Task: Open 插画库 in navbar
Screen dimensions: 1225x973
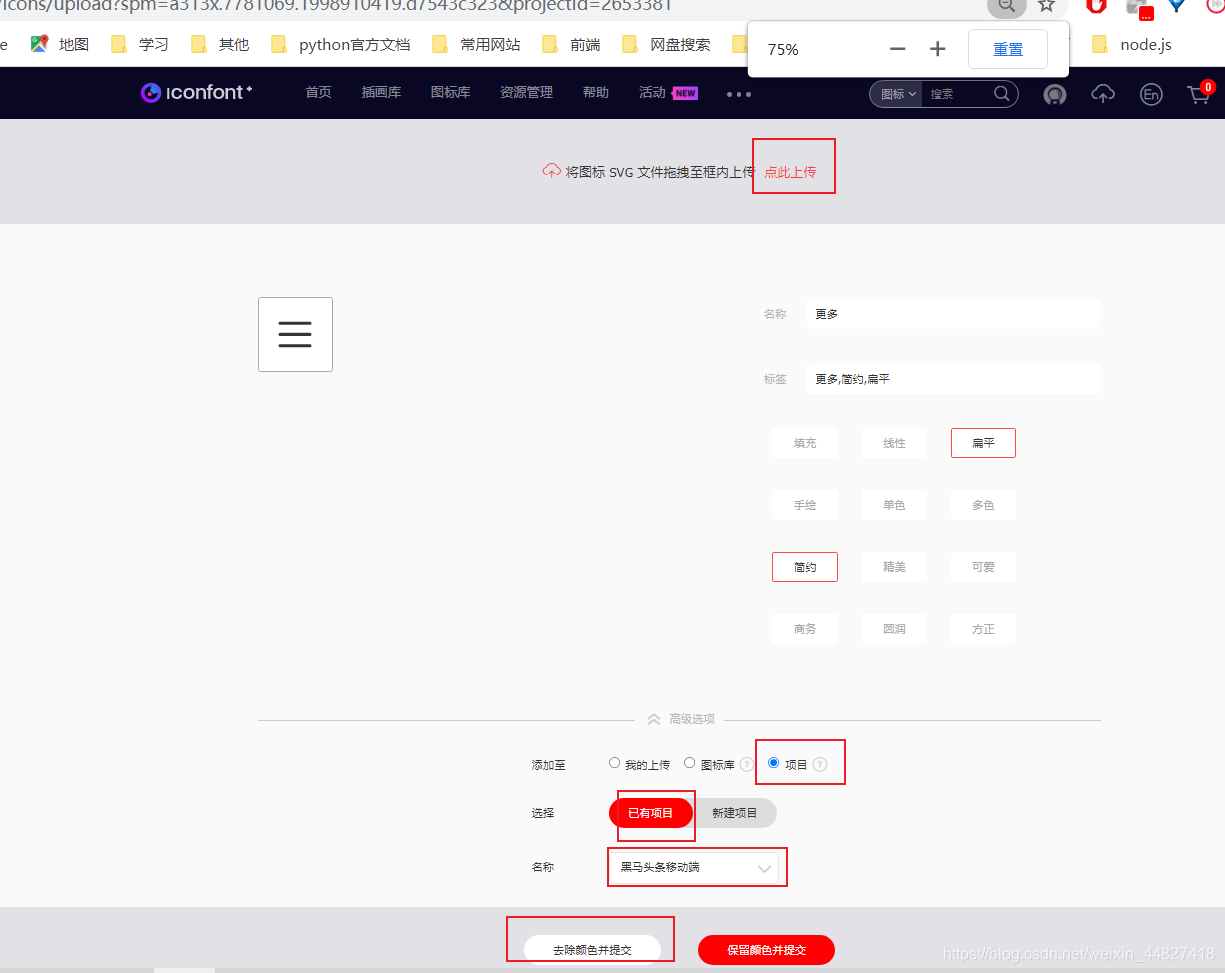Action: click(381, 93)
